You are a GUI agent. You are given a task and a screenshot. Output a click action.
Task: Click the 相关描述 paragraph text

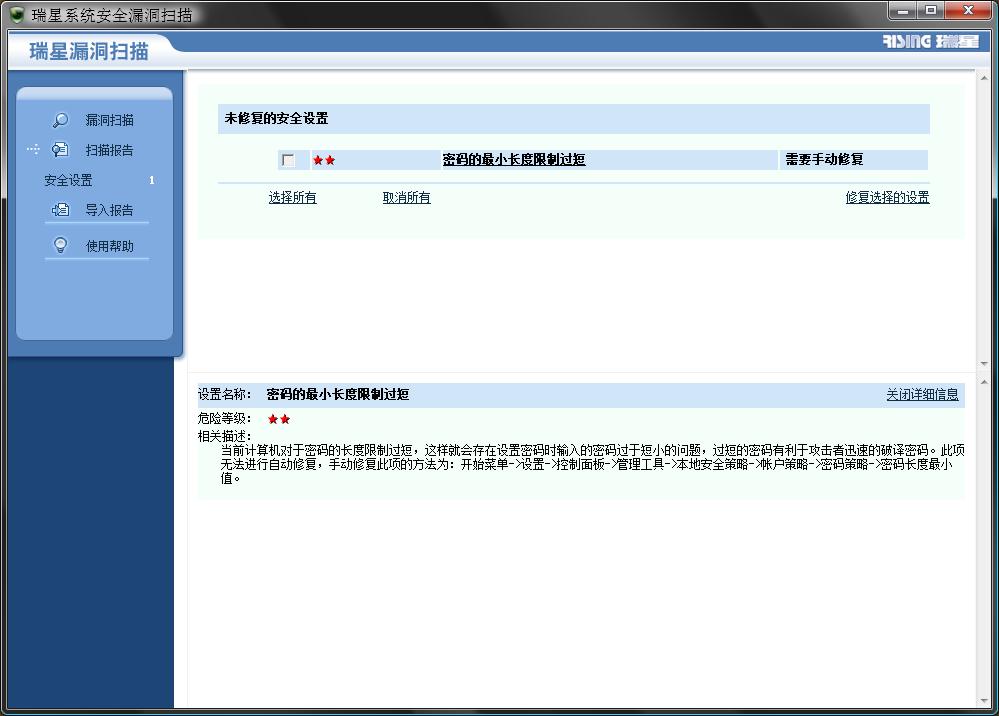pyautogui.click(x=592, y=464)
